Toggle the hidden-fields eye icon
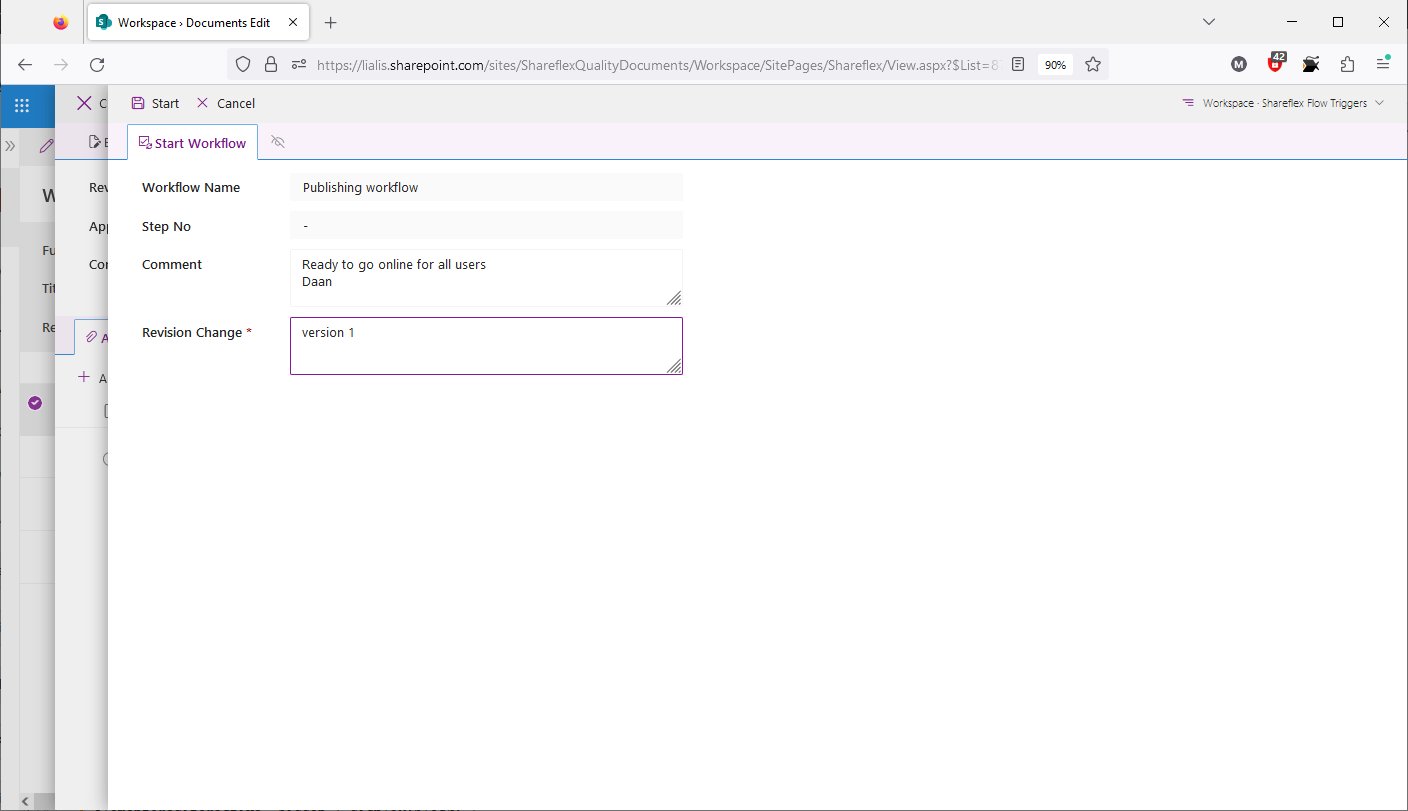This screenshot has width=1408, height=811. (x=278, y=143)
